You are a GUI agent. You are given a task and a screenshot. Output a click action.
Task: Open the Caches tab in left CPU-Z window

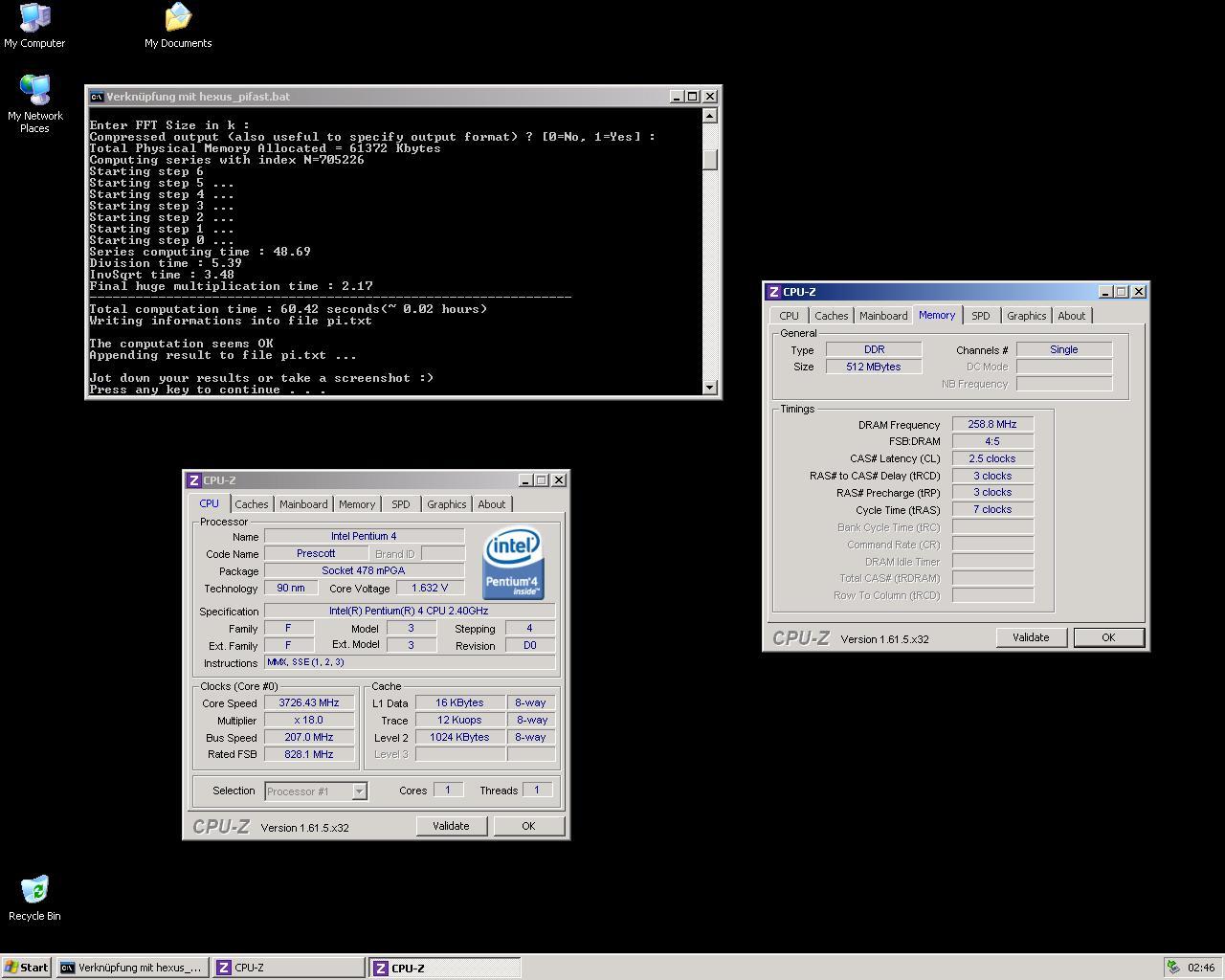(x=252, y=504)
